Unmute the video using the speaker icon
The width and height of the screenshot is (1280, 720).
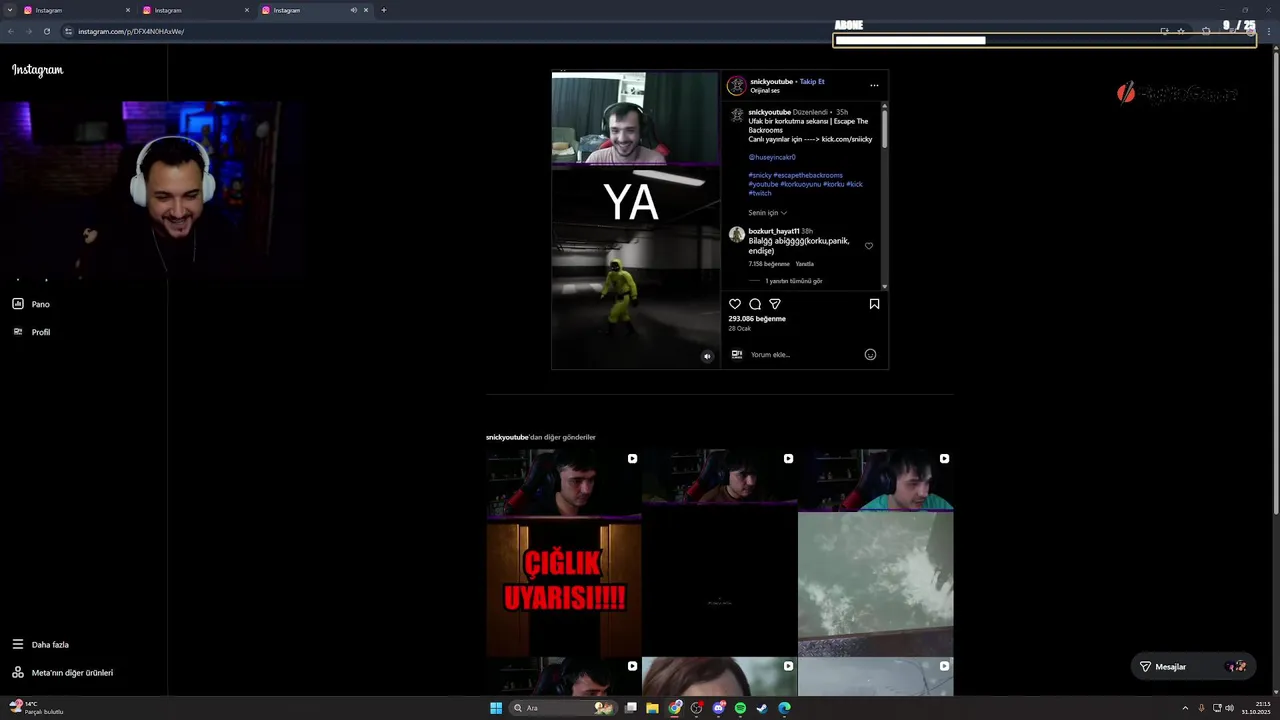[x=707, y=356]
